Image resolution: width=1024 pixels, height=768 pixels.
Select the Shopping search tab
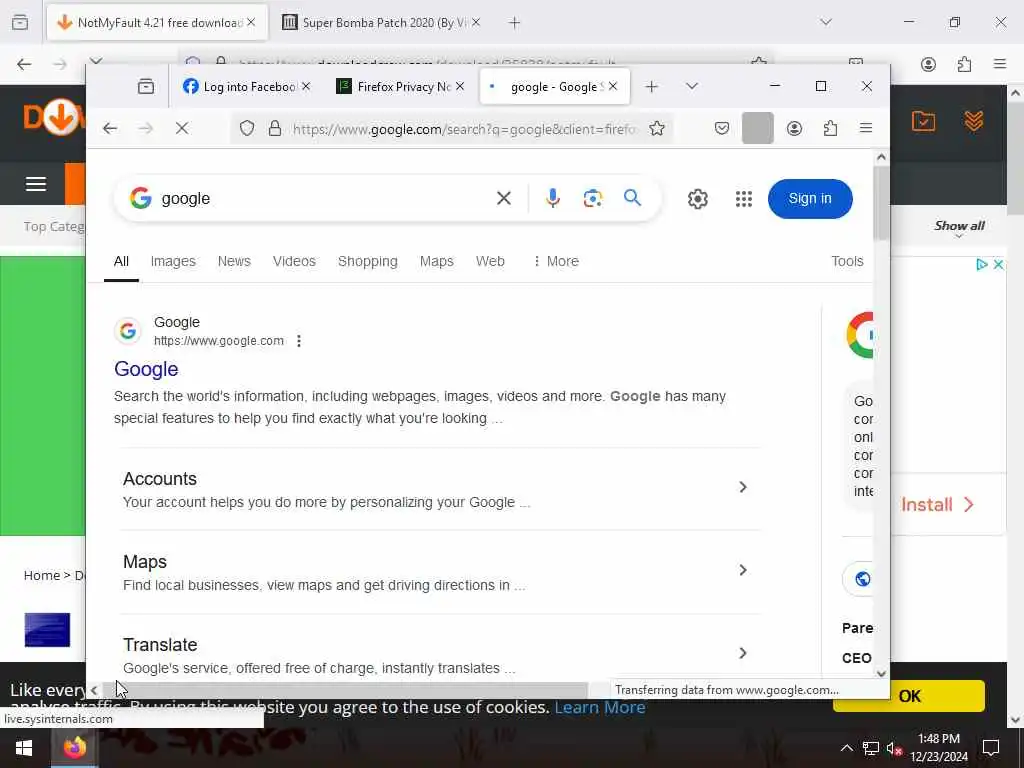(x=368, y=261)
